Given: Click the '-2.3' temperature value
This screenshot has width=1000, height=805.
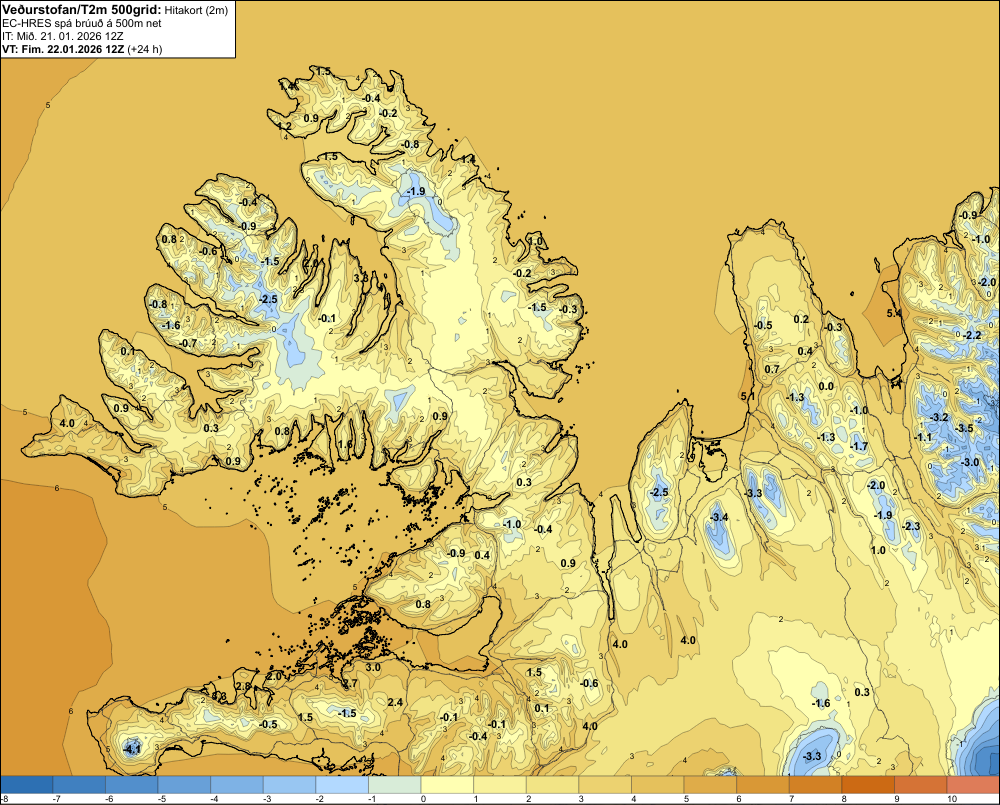Looking at the screenshot, I should coord(911,526).
